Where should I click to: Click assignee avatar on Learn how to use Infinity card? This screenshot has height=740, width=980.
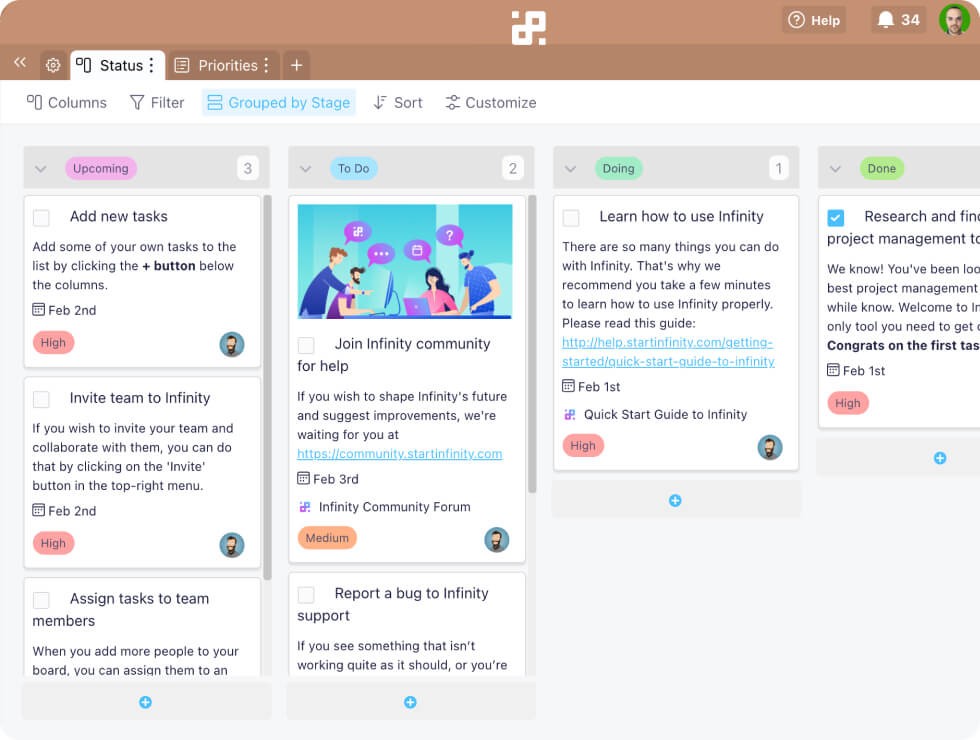(770, 448)
